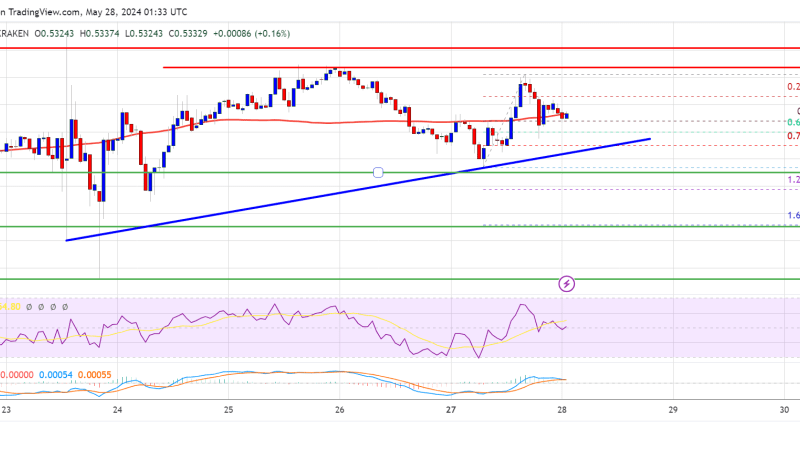This screenshot has height=449, width=800.
Task: Click the change value +0.00086 (+0.16%)
Action: [252, 34]
